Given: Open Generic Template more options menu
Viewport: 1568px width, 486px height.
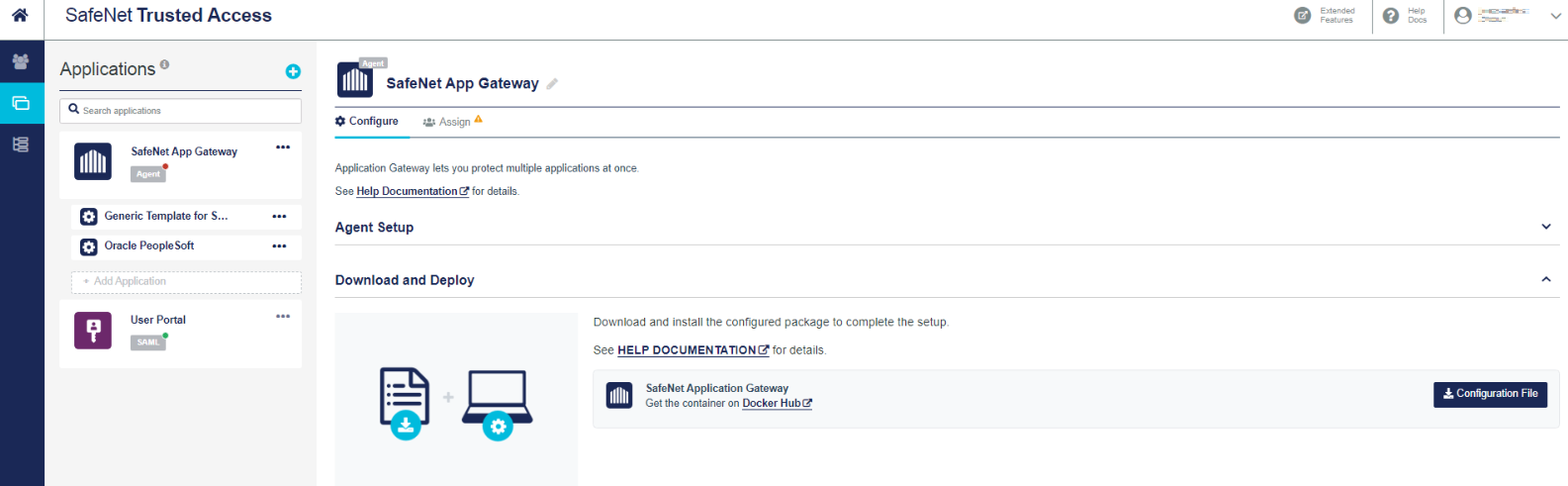Looking at the screenshot, I should point(280,217).
